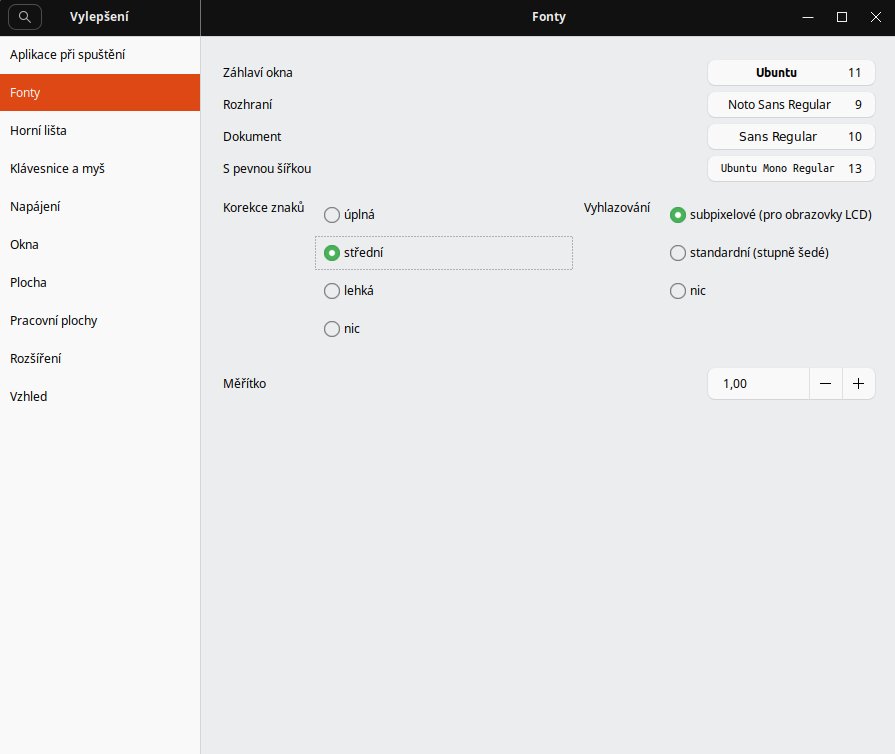Screen dimensions: 895x754
Task: Open Okna settings section
Action: 100,244
